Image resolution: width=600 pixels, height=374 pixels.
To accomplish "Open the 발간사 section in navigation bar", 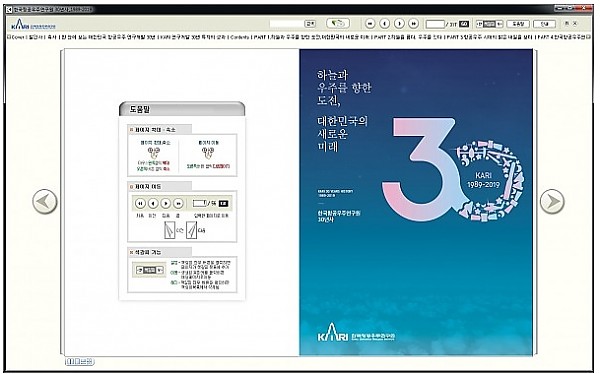I will (x=35, y=37).
